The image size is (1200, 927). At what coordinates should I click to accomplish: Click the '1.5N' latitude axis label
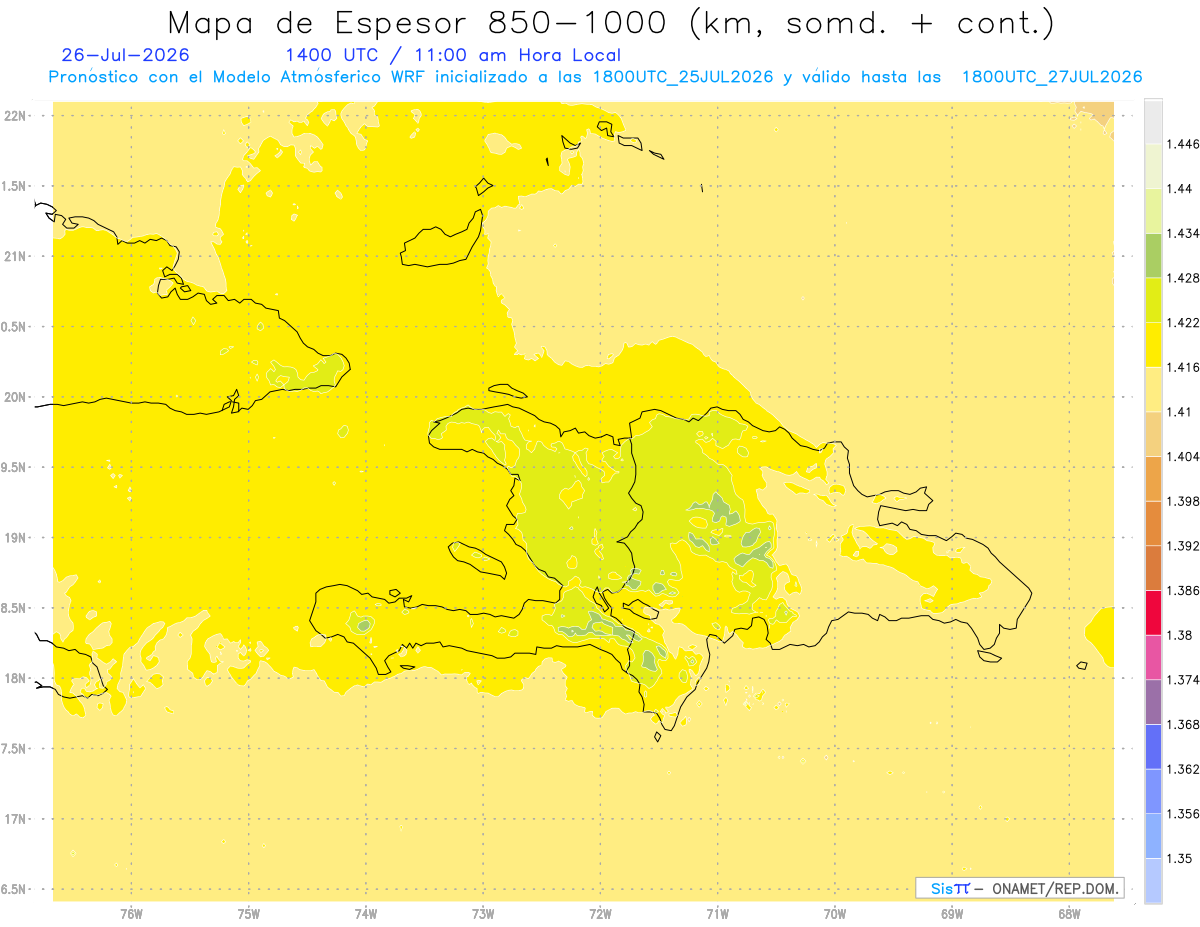15,187
